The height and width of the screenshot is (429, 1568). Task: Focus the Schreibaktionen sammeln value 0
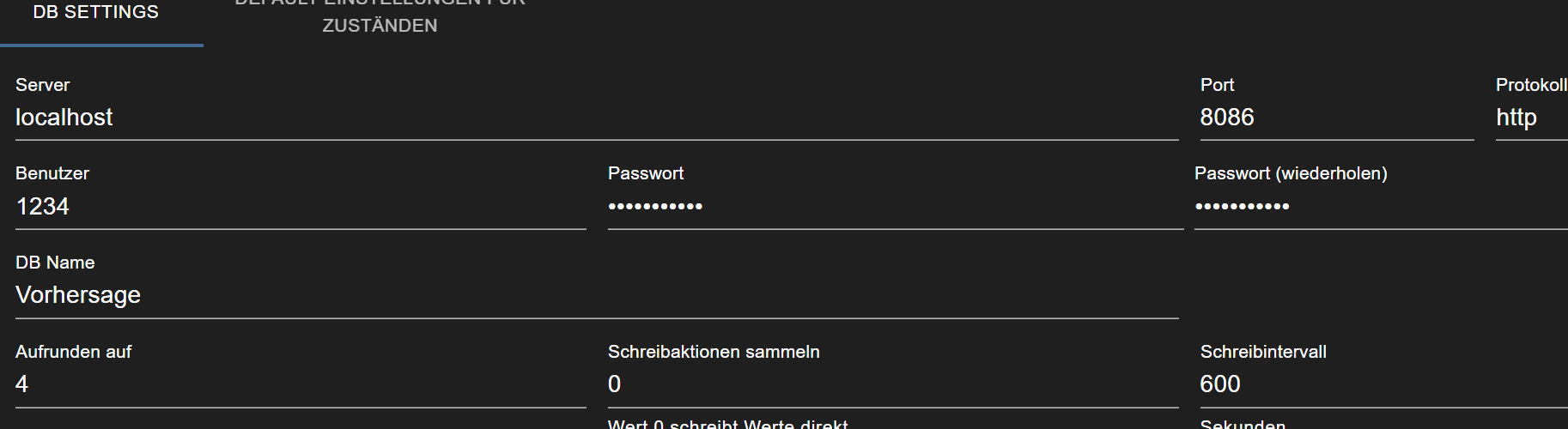893,384
